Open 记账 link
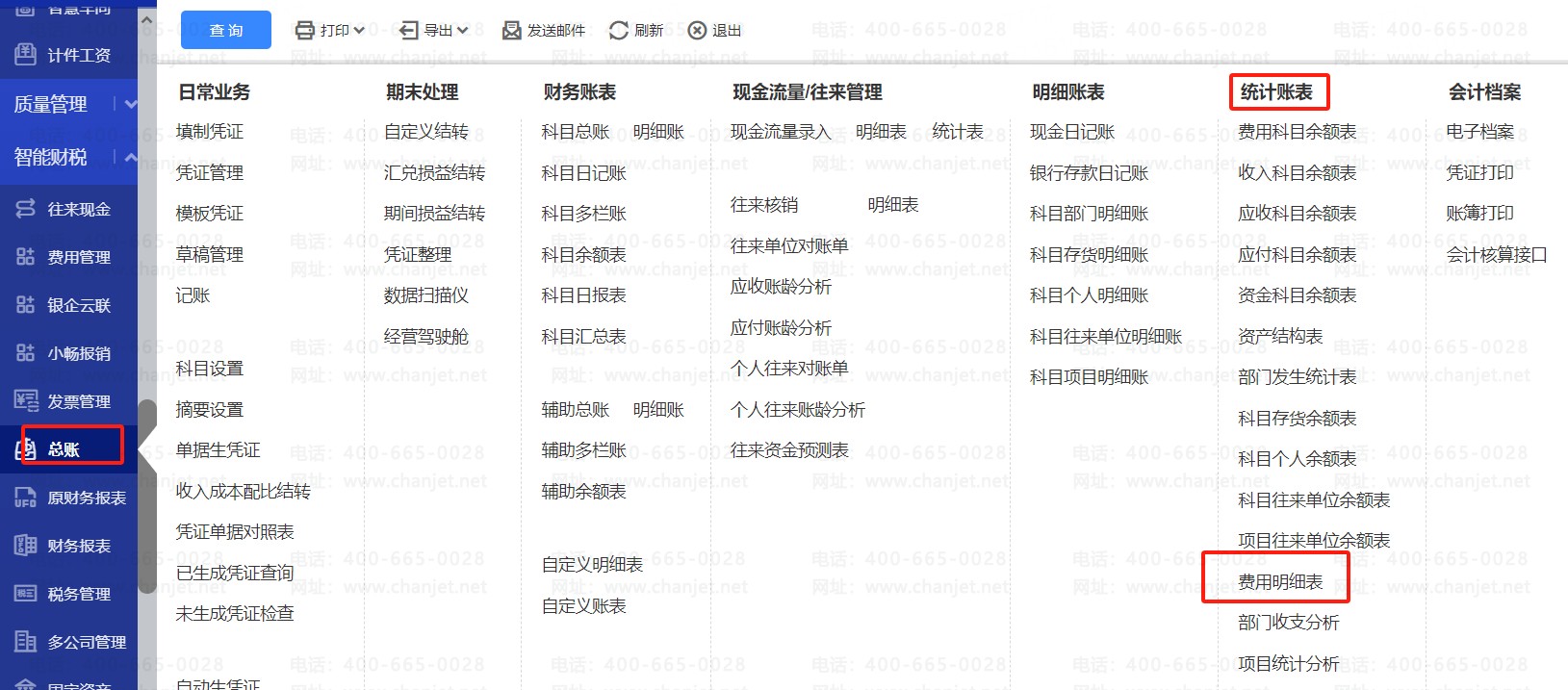 (x=193, y=294)
